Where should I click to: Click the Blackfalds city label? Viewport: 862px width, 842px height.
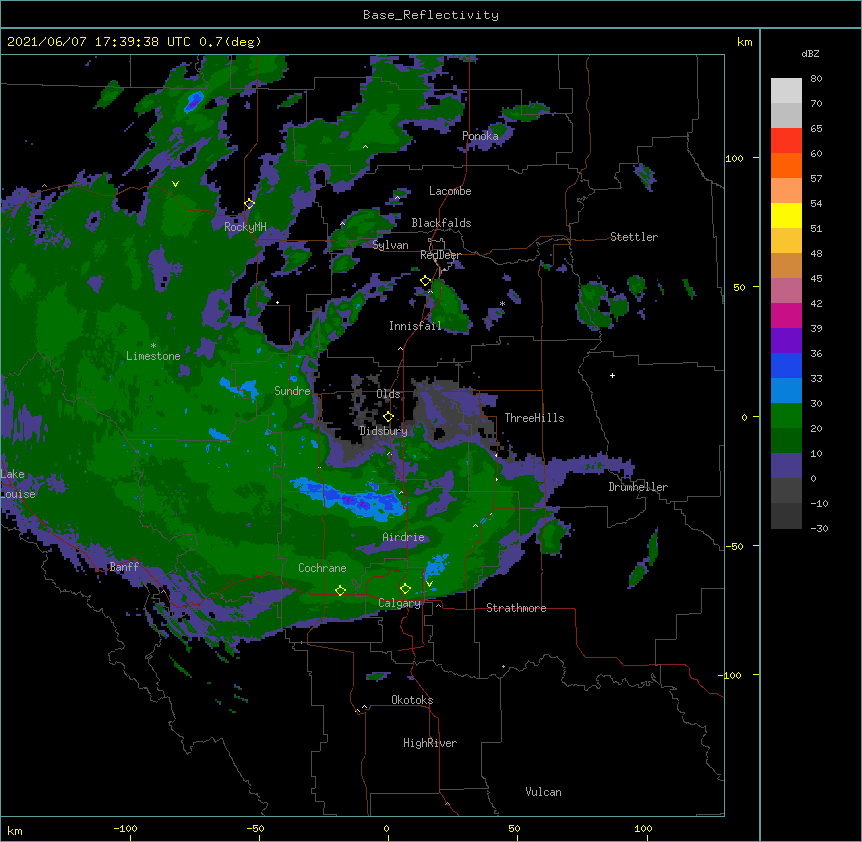click(x=441, y=223)
